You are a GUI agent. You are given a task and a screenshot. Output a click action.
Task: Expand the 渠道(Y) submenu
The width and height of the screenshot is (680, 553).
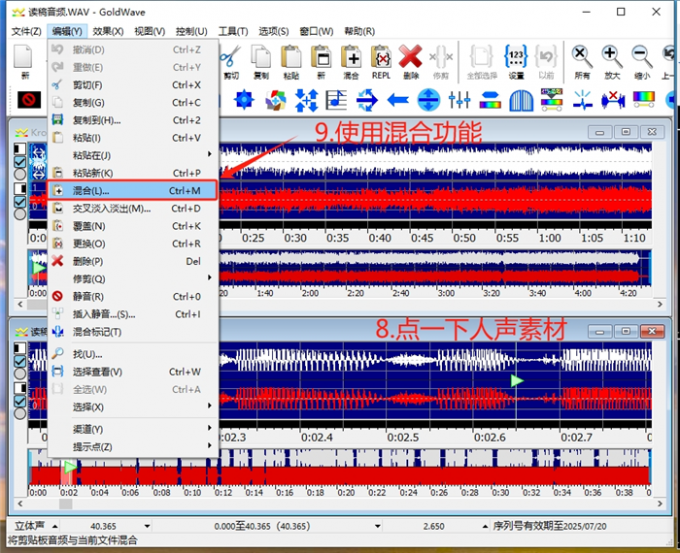133,429
